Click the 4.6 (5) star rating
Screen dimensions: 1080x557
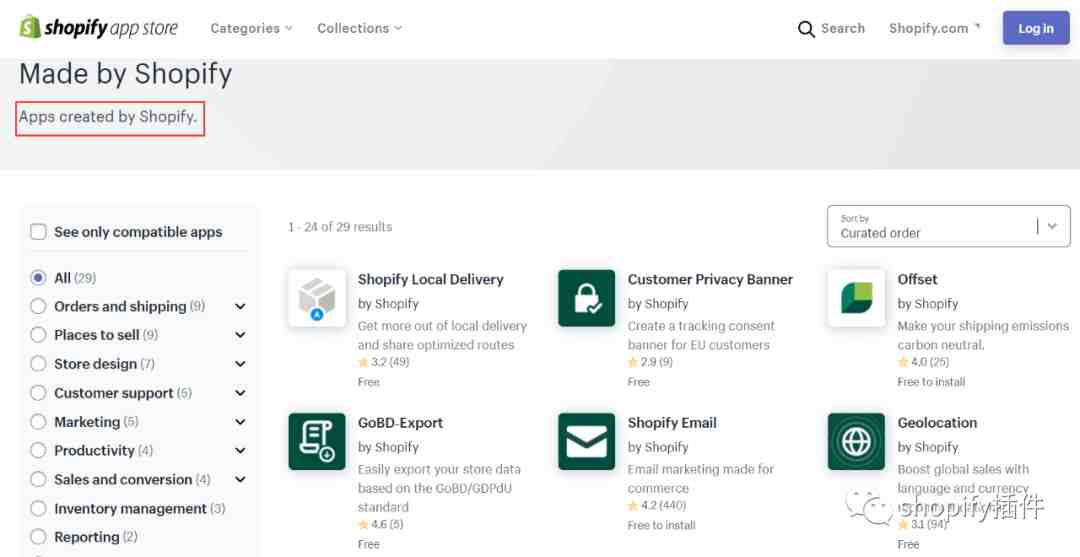pos(381,525)
